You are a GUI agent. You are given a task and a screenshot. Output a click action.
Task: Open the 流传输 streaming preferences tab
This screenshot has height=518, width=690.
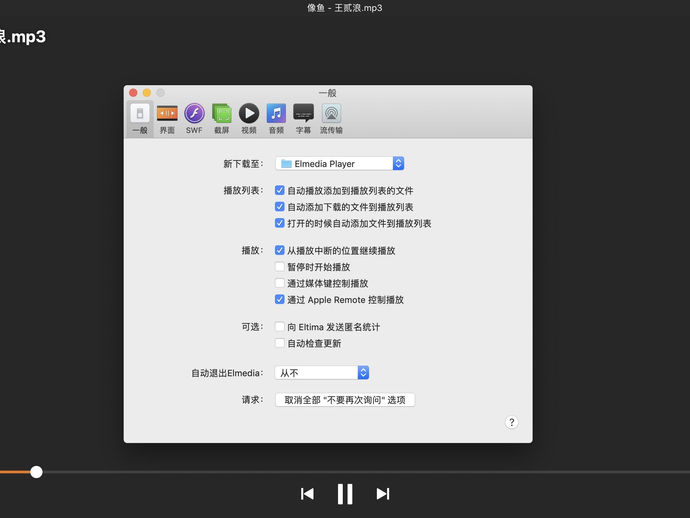tap(331, 119)
